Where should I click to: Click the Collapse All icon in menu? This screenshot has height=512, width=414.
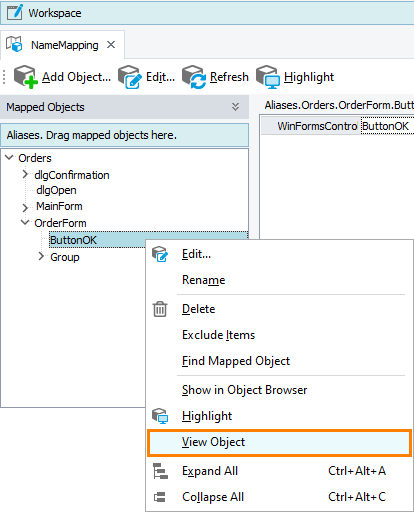pos(160,497)
